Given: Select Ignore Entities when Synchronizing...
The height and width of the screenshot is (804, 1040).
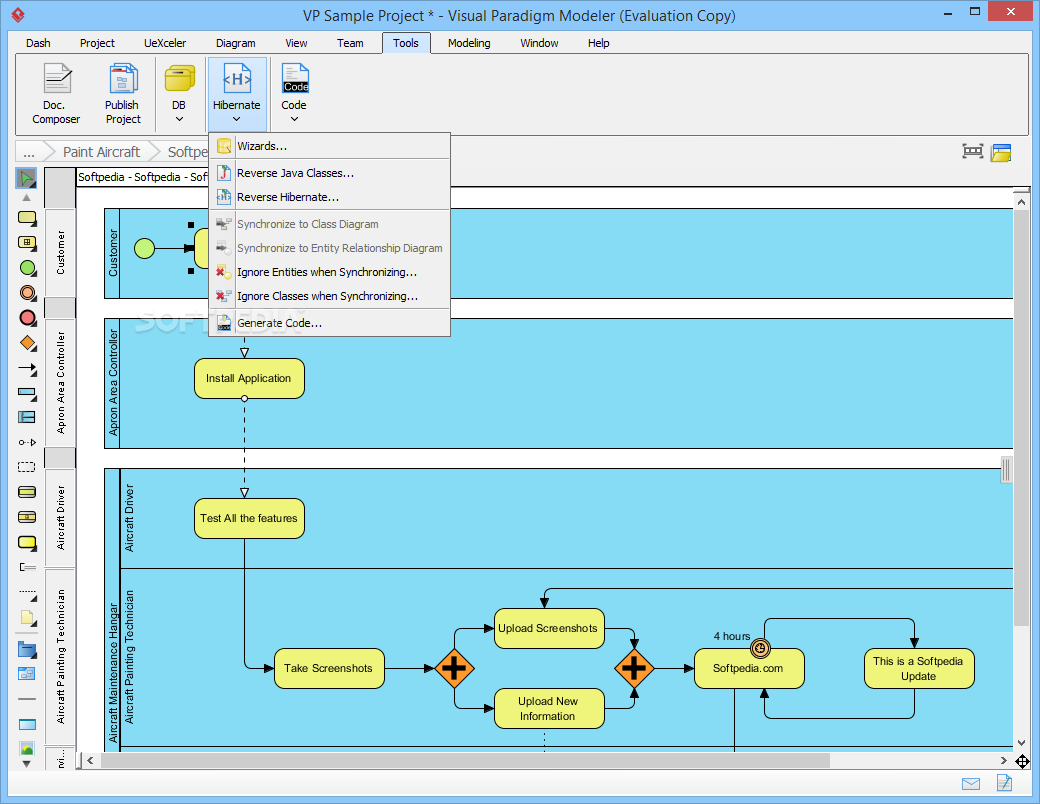Looking at the screenshot, I should click(330, 272).
